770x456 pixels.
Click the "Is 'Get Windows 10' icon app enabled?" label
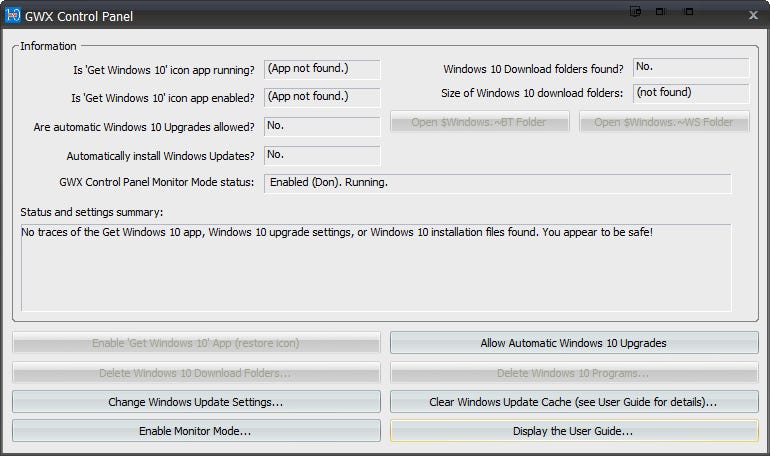tap(163, 98)
